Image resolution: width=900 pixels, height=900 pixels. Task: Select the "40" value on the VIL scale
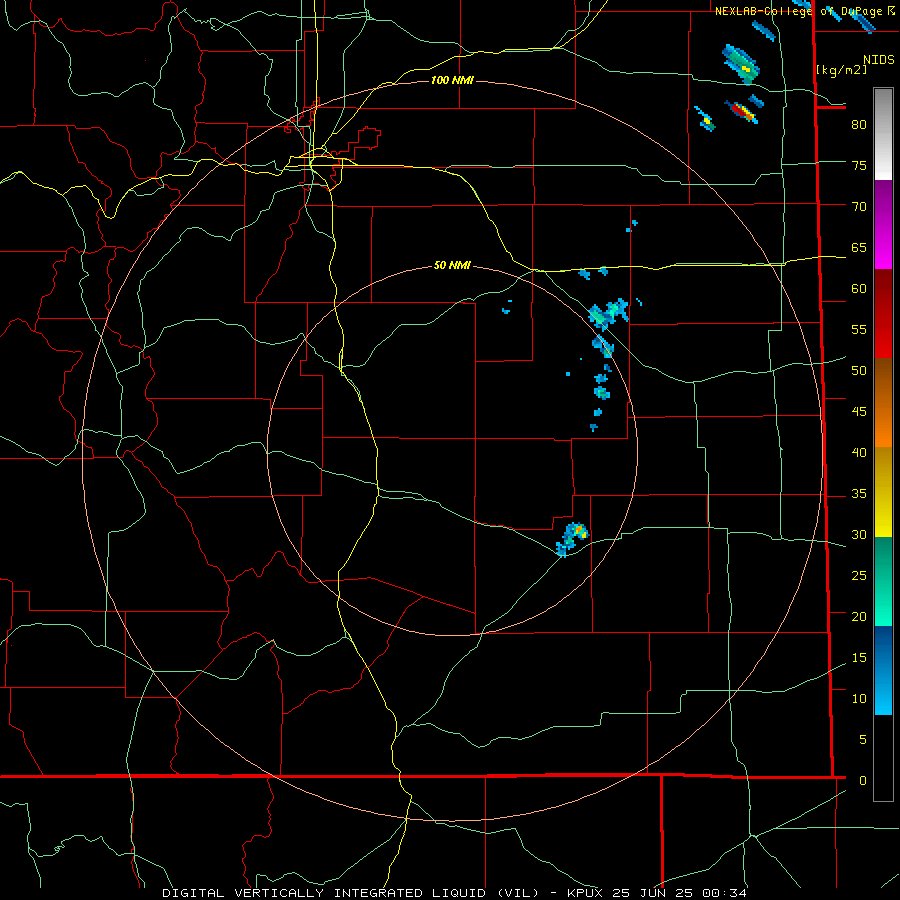point(859,453)
